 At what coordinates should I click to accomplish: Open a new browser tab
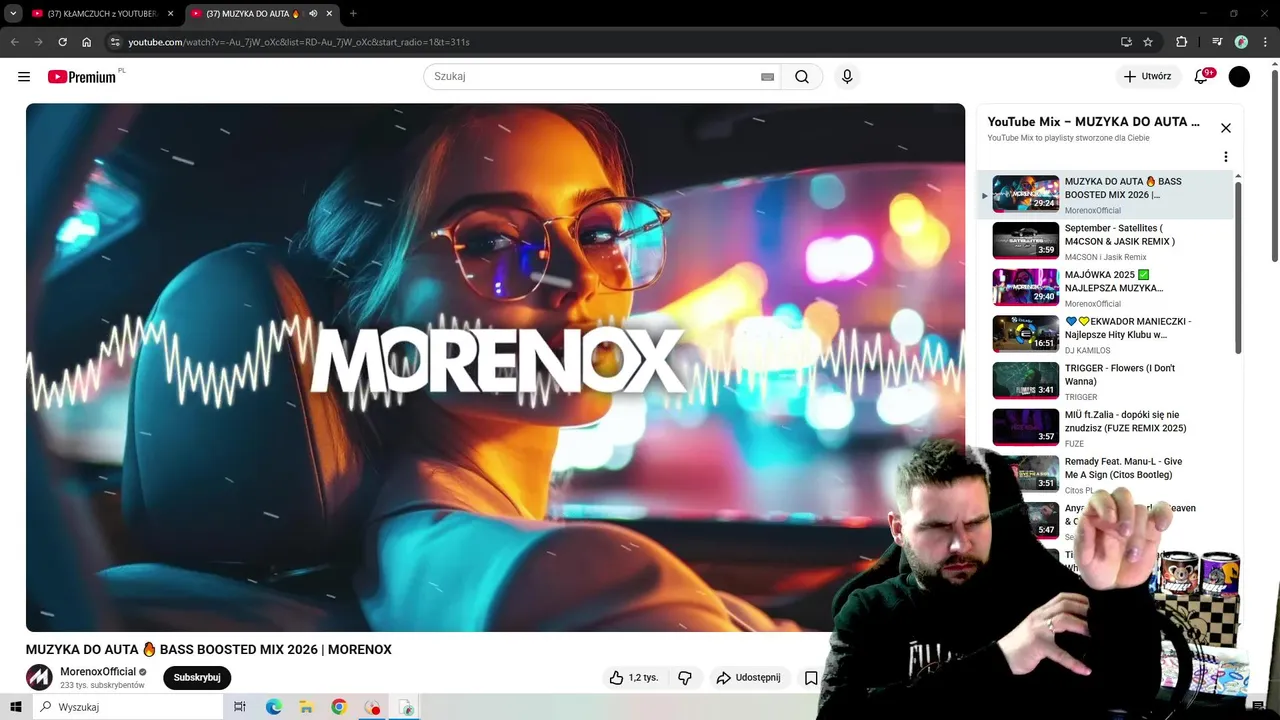coord(353,14)
